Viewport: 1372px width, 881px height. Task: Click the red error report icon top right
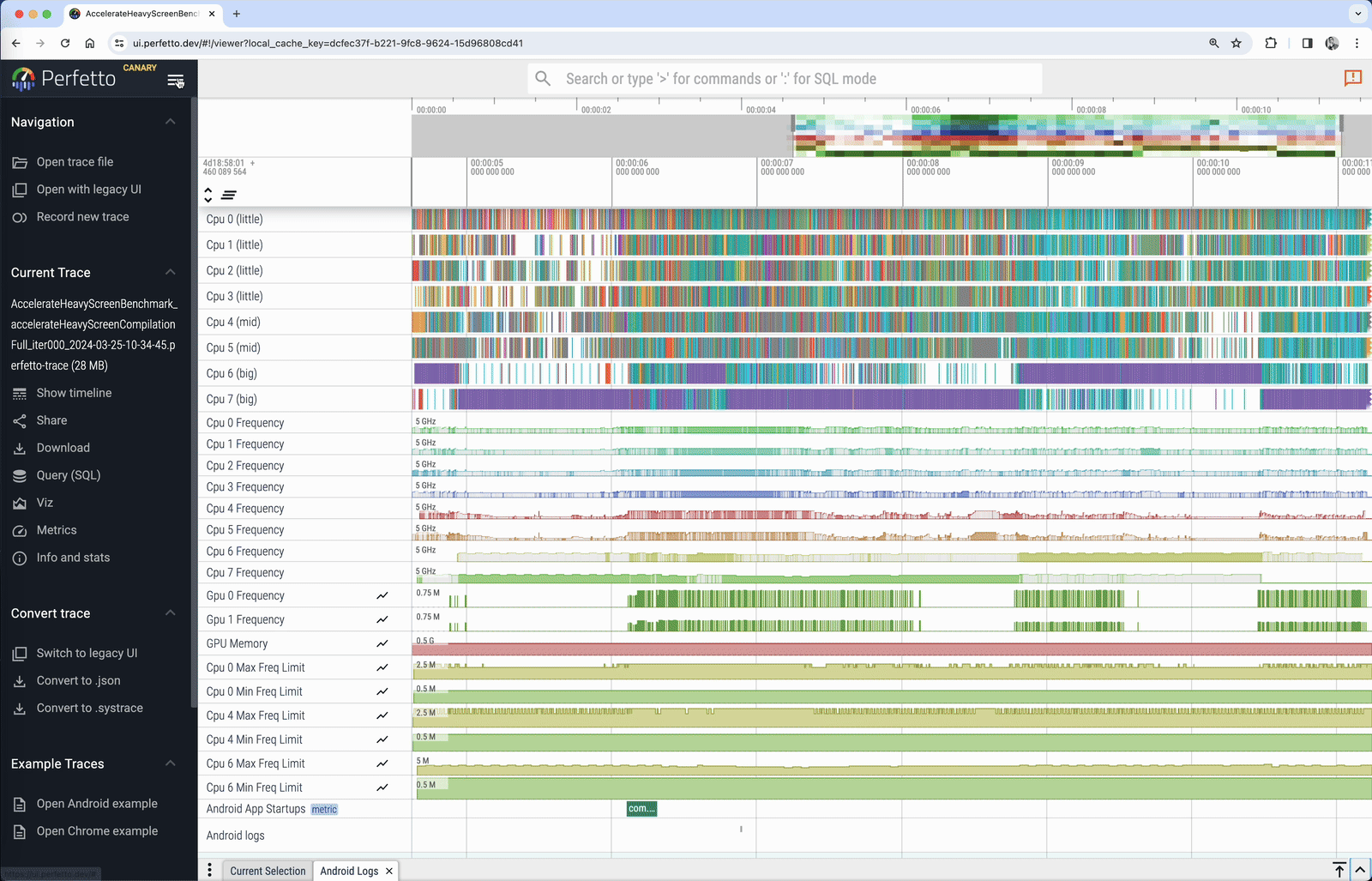pos(1353,78)
